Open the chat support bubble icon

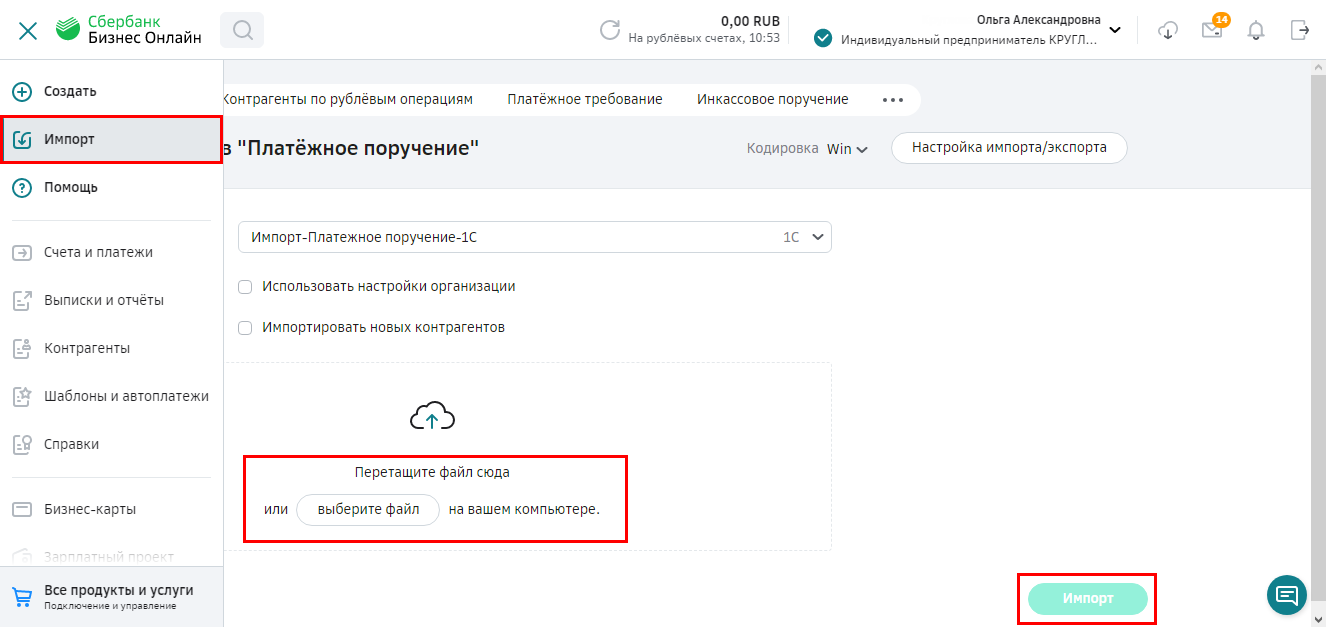pos(1286,596)
